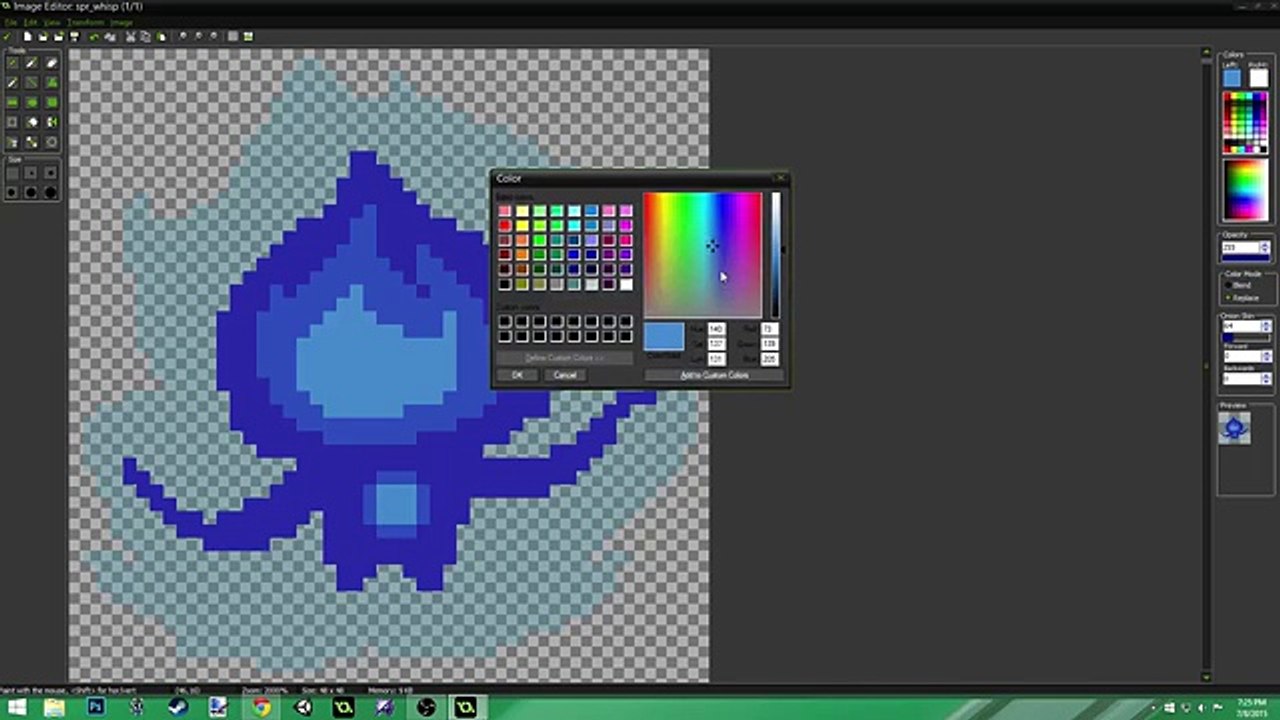Select the Draw Line tool
This screenshot has width=1280, height=720.
pos(32,82)
